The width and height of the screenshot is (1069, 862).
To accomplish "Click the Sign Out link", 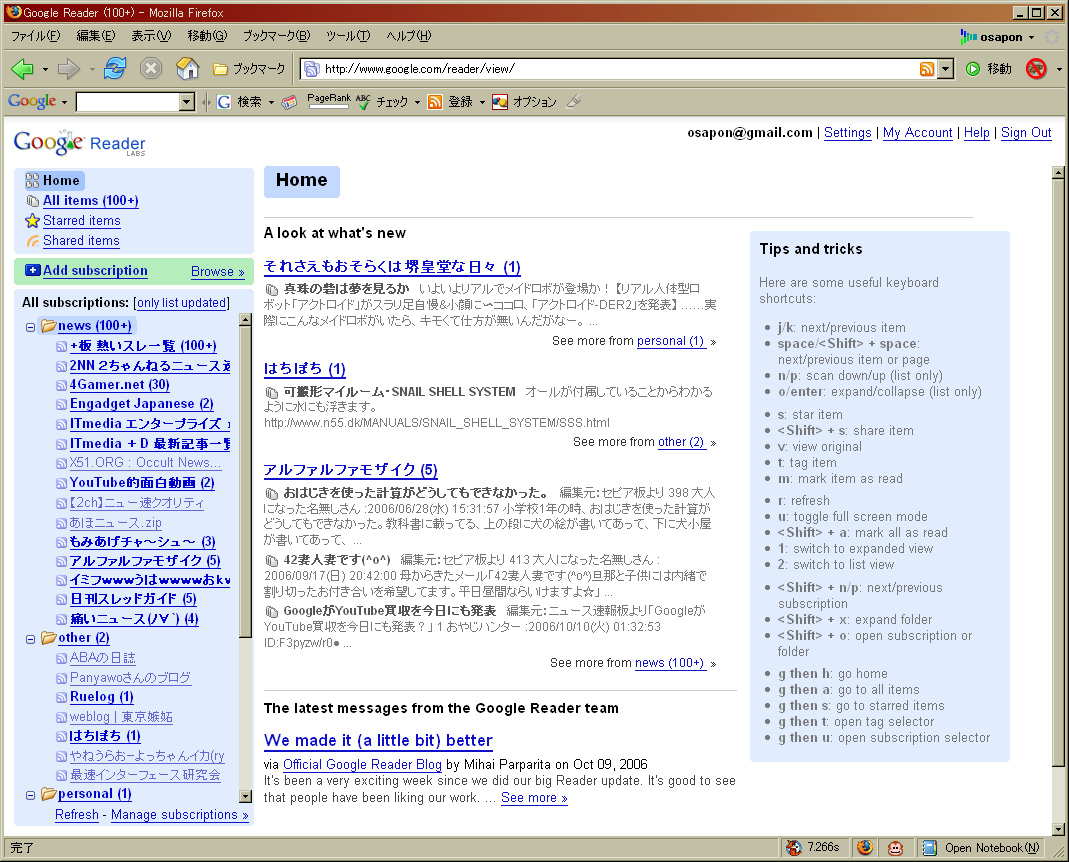I will 1026,133.
